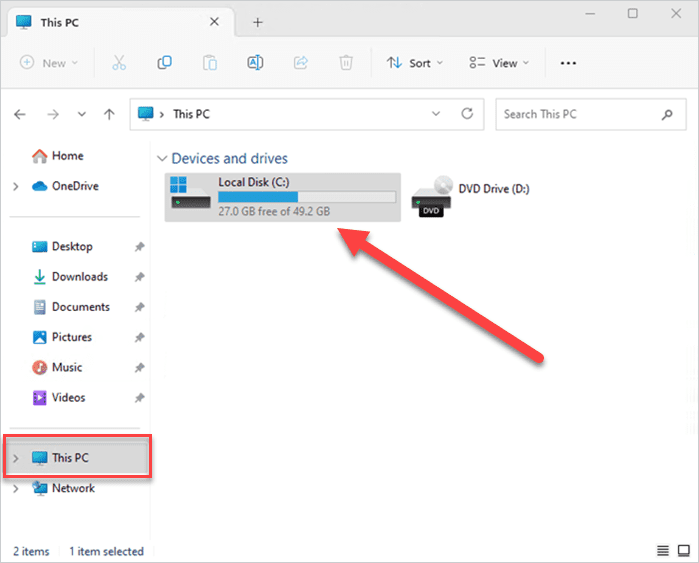The image size is (699, 563).
Task: Open the New item dropdown
Action: (x=49, y=63)
